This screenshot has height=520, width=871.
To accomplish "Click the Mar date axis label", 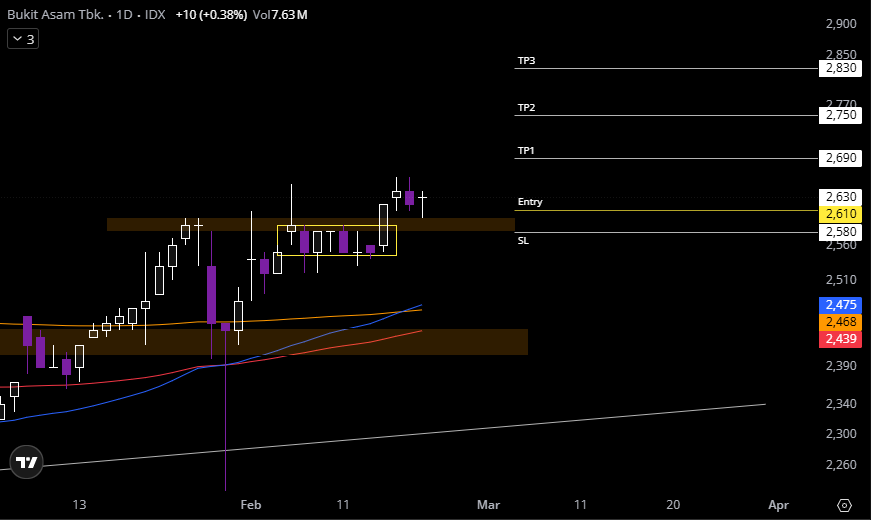I will (488, 505).
